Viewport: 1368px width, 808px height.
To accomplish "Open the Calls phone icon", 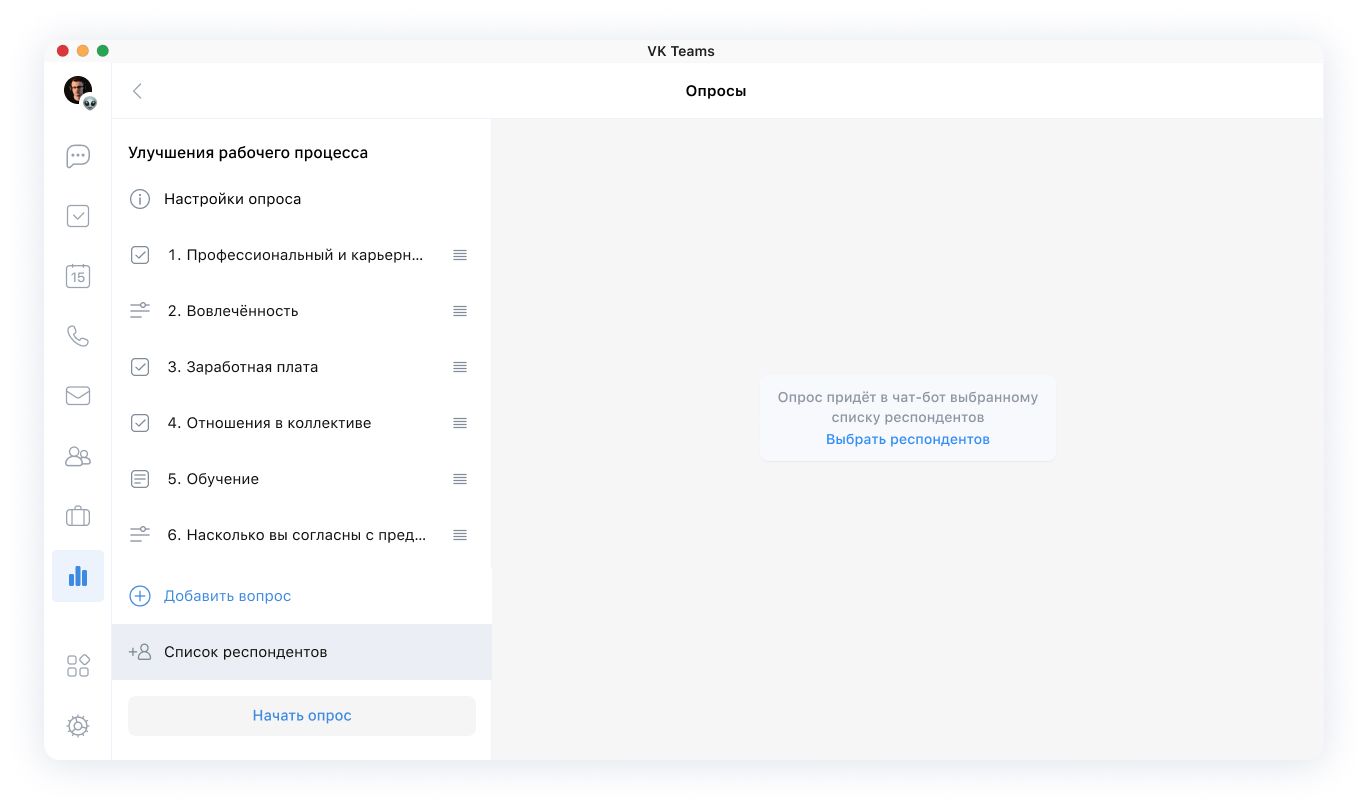I will tap(78, 336).
